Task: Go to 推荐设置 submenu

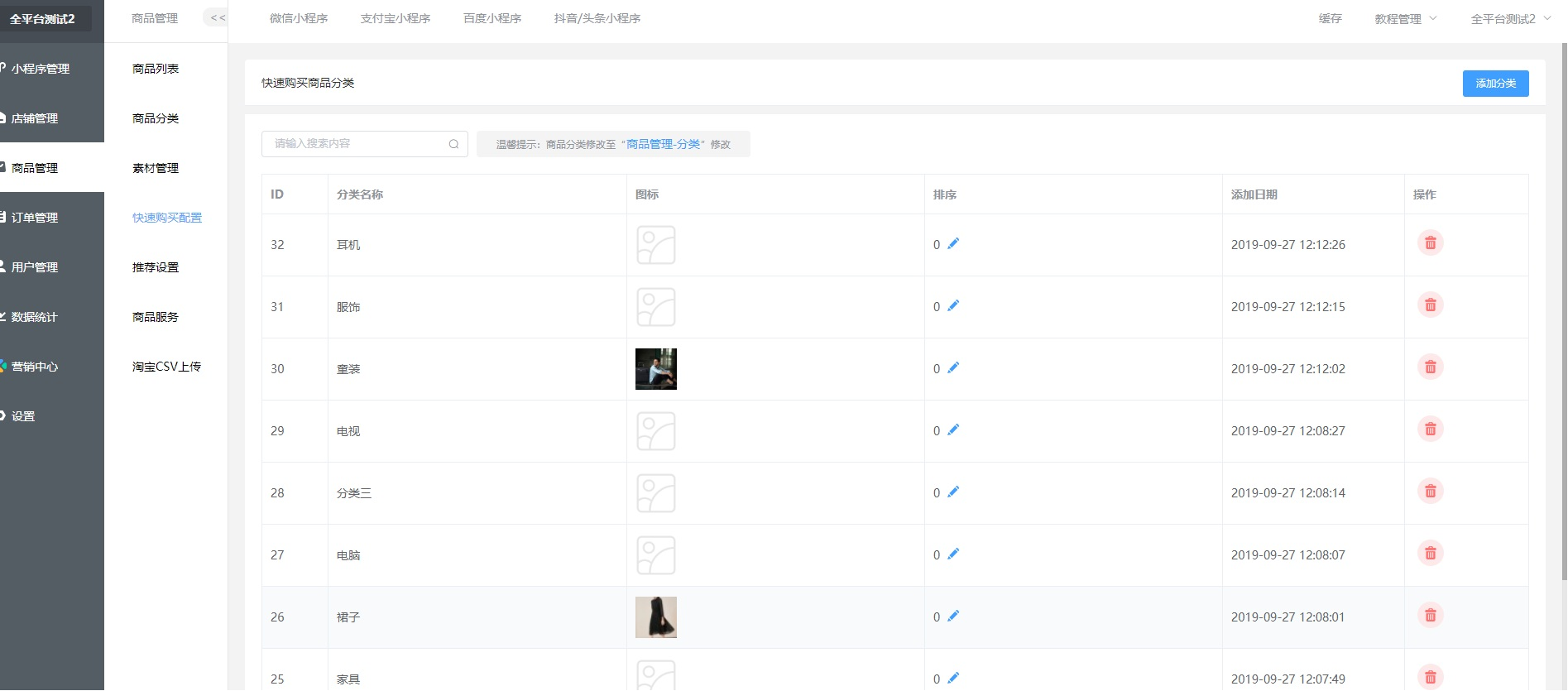Action: click(x=156, y=267)
